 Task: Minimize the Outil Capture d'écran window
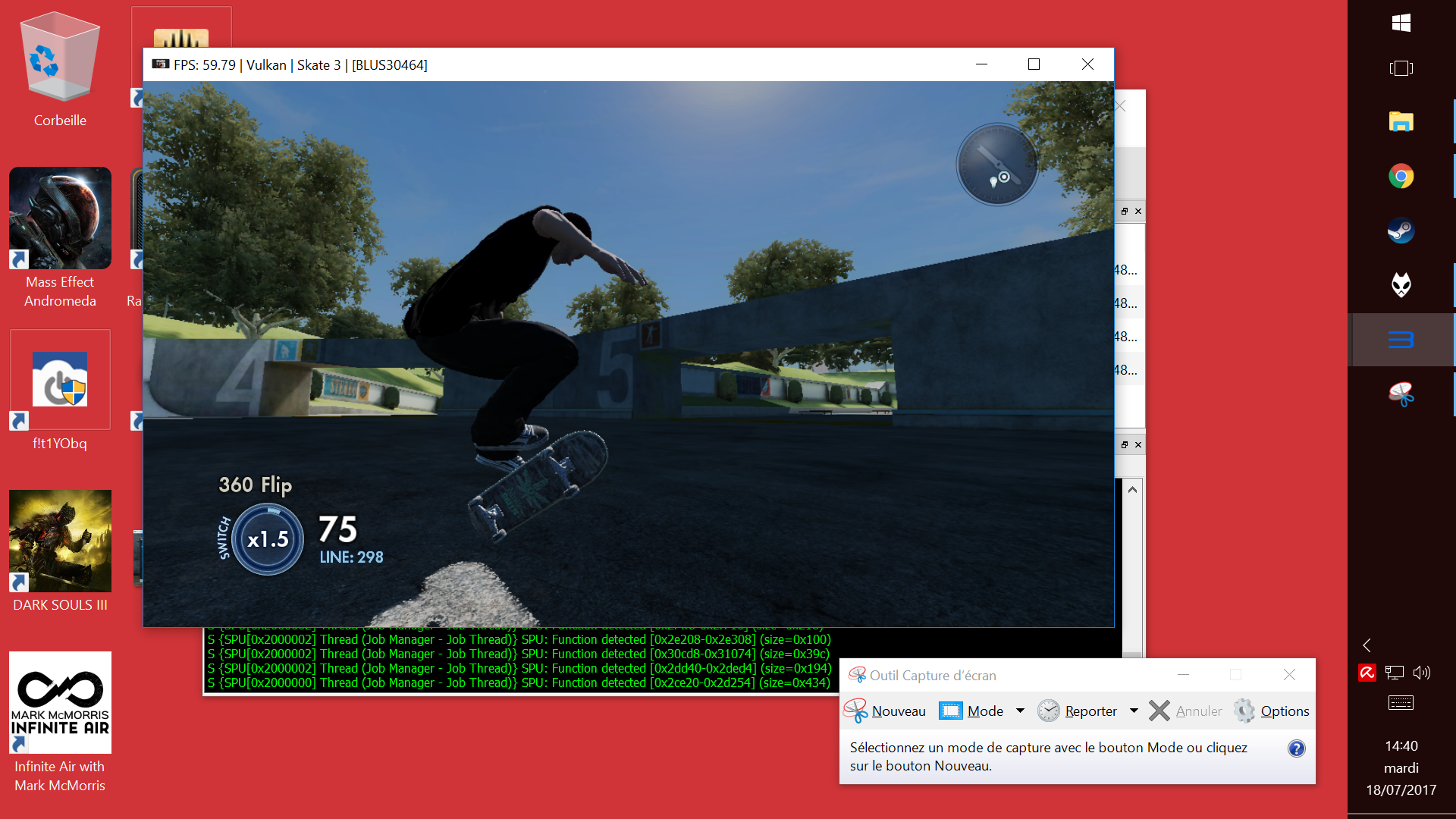tap(1183, 675)
